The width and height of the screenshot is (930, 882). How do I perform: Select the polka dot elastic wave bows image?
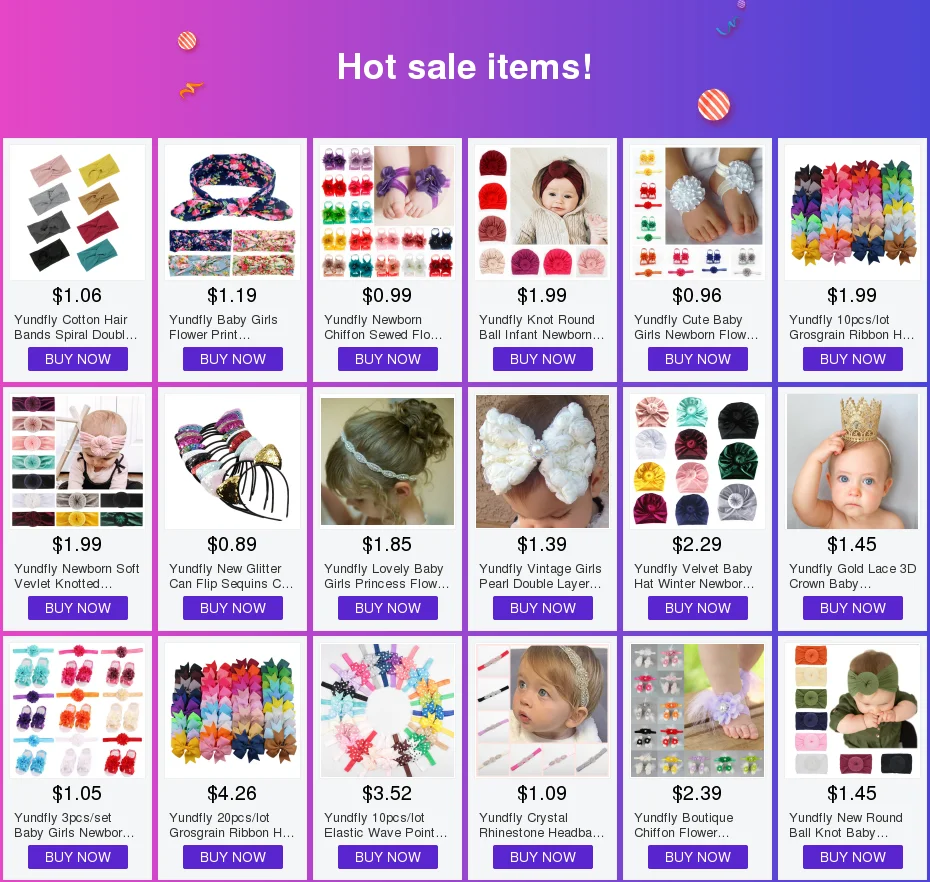click(x=387, y=710)
